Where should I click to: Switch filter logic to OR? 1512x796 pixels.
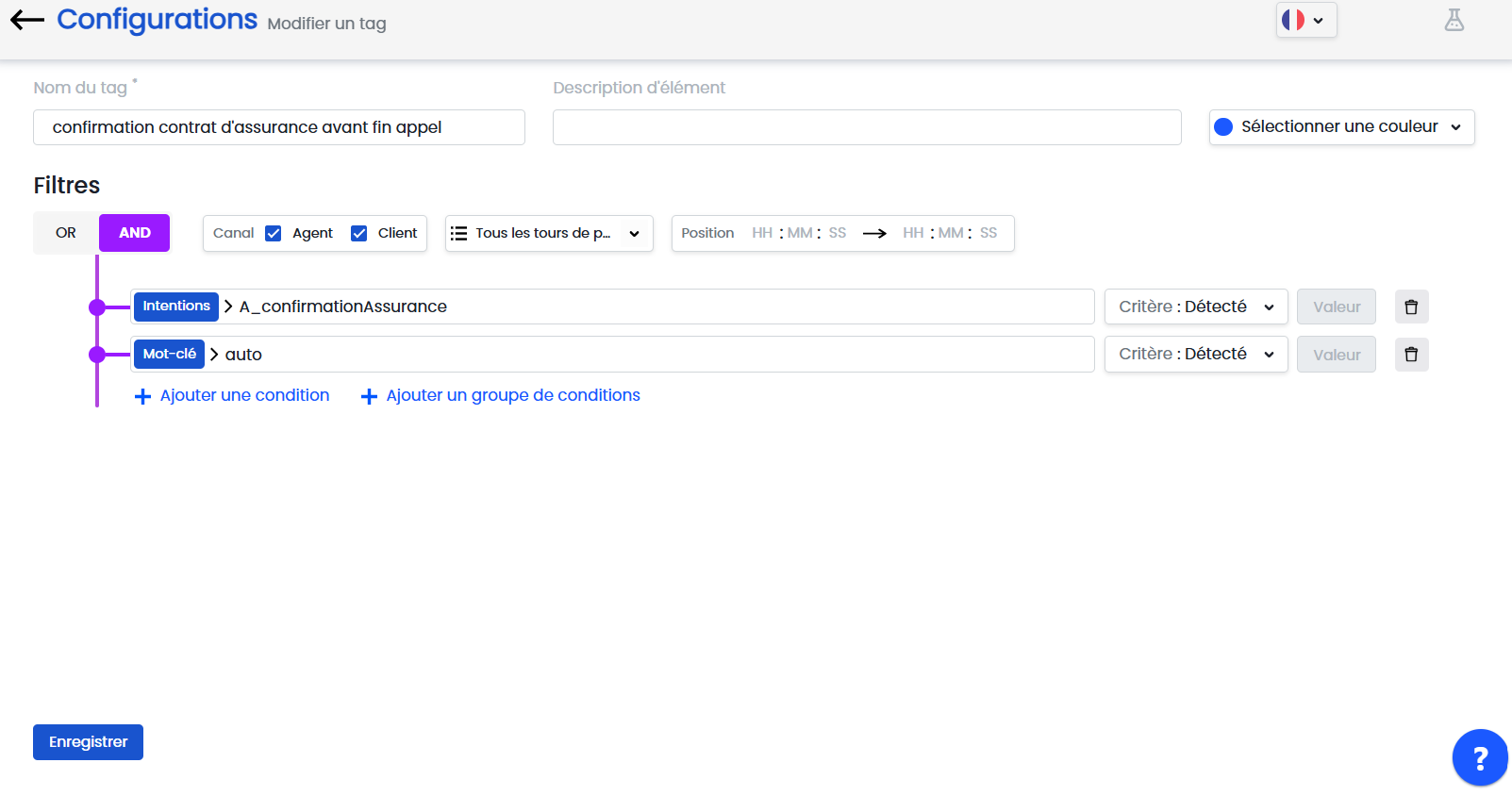(x=66, y=233)
